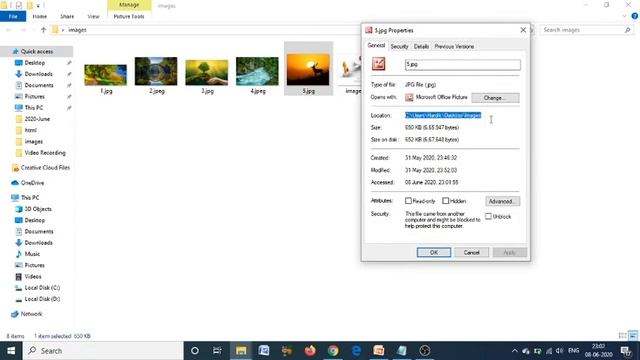Click the Up one level arrow
The height and width of the screenshot is (360, 640).
[44, 30]
